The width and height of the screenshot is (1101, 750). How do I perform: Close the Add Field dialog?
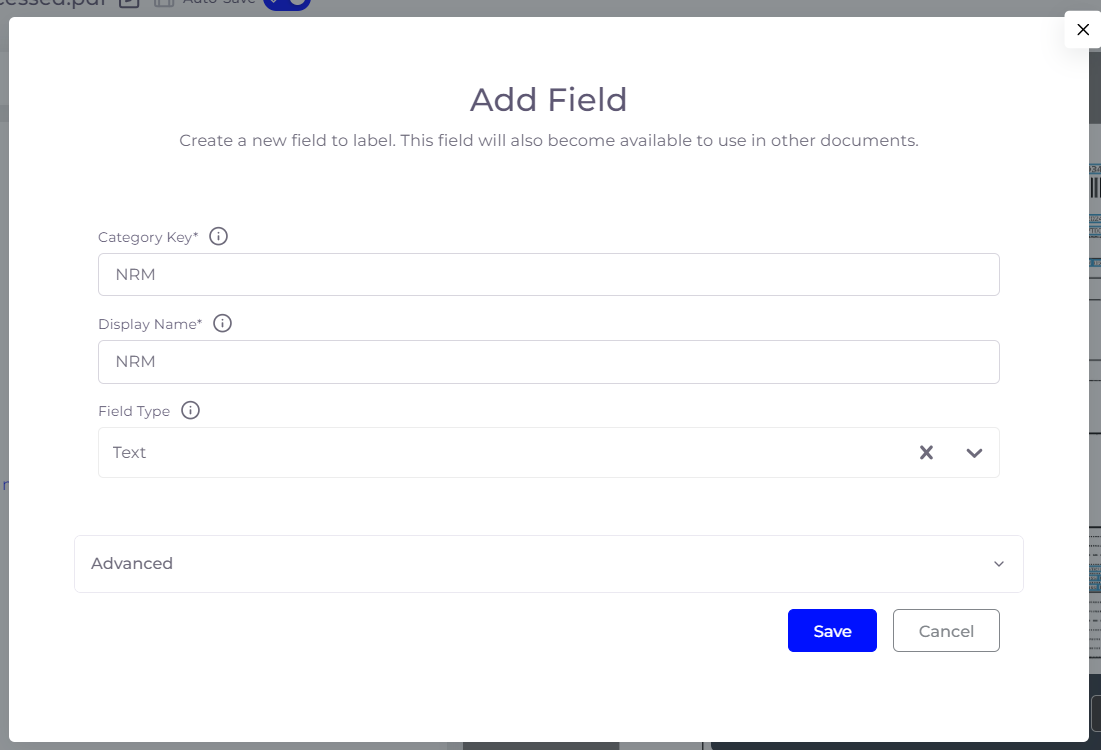[1082, 29]
